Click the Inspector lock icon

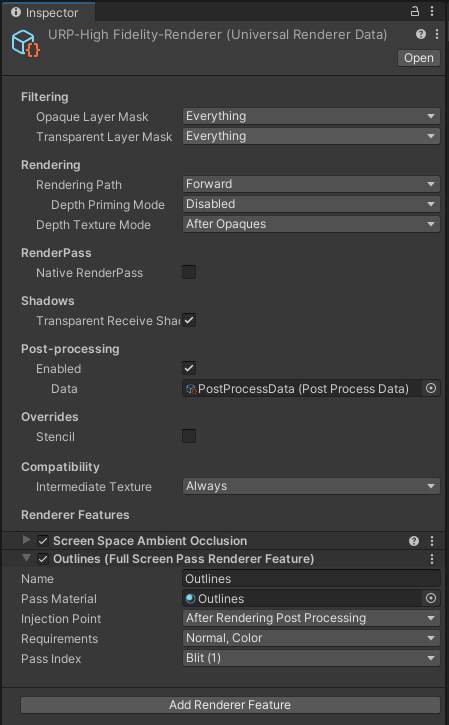tap(415, 12)
